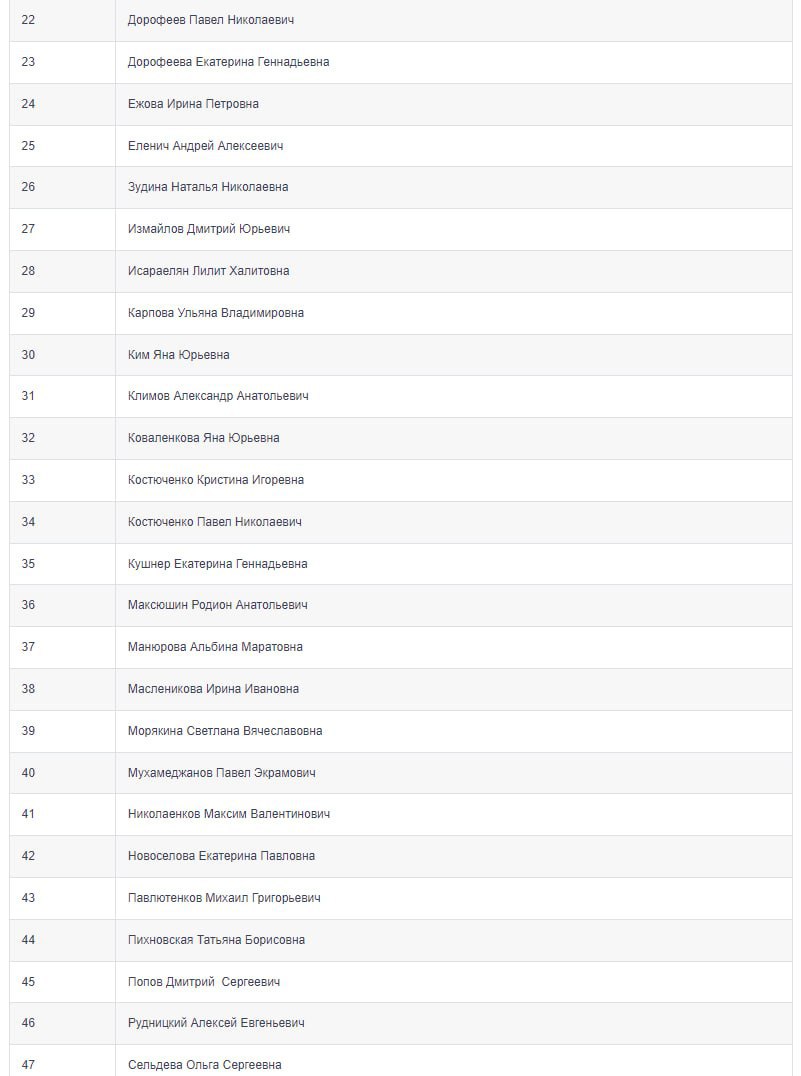Viewport: 801px width, 1076px height.
Task: Click on Коваленкова Яна Юрьевна
Action: pyautogui.click(x=204, y=438)
